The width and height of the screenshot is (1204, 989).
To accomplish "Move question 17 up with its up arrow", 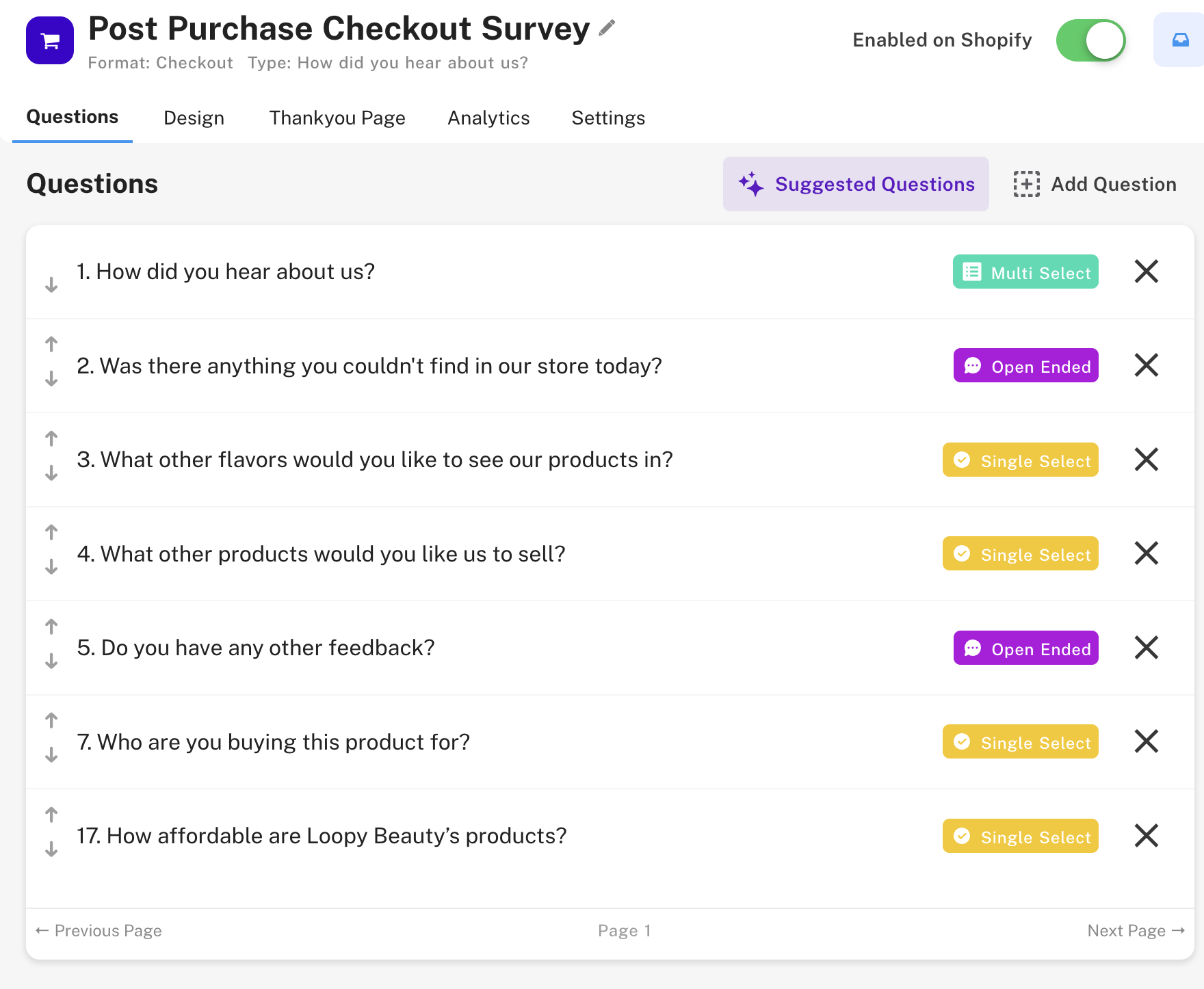I will 51,815.
